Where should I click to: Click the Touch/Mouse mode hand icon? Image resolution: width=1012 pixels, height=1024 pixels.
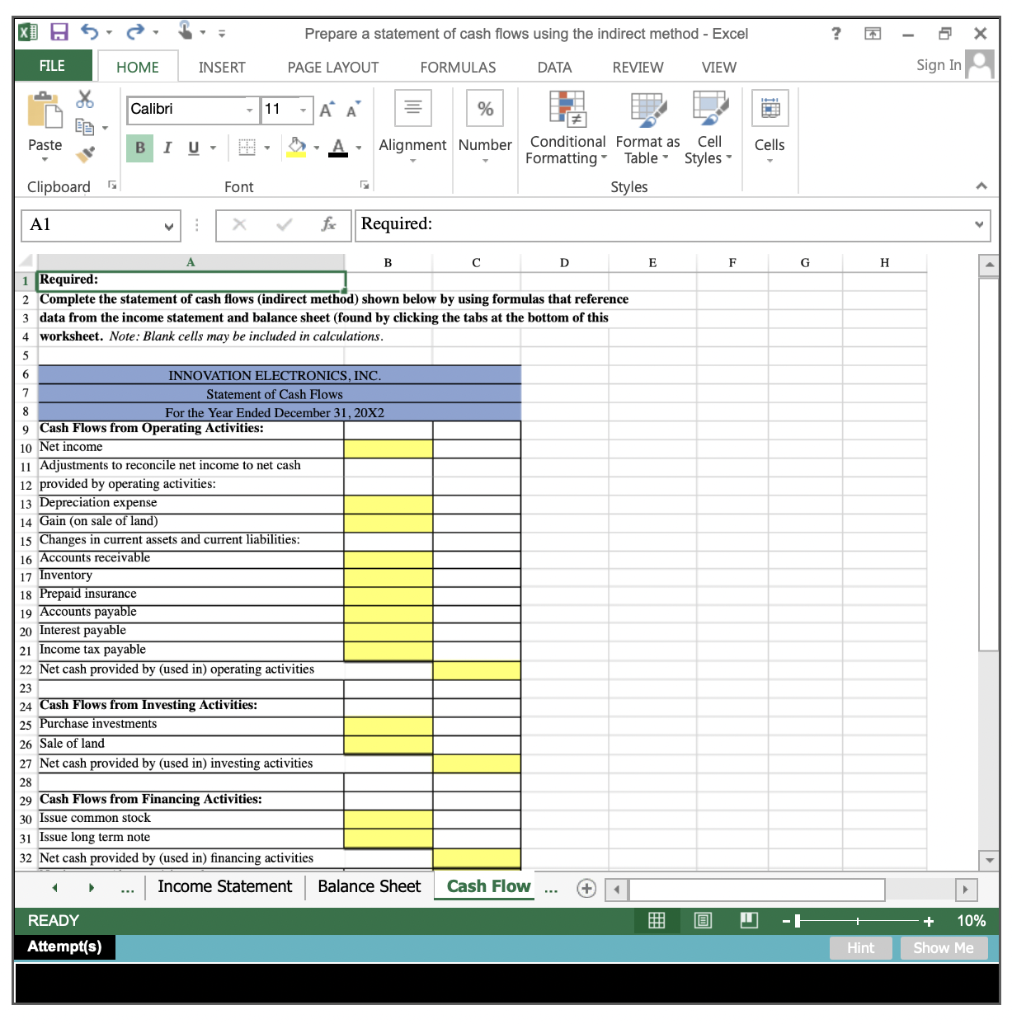pyautogui.click(x=185, y=31)
